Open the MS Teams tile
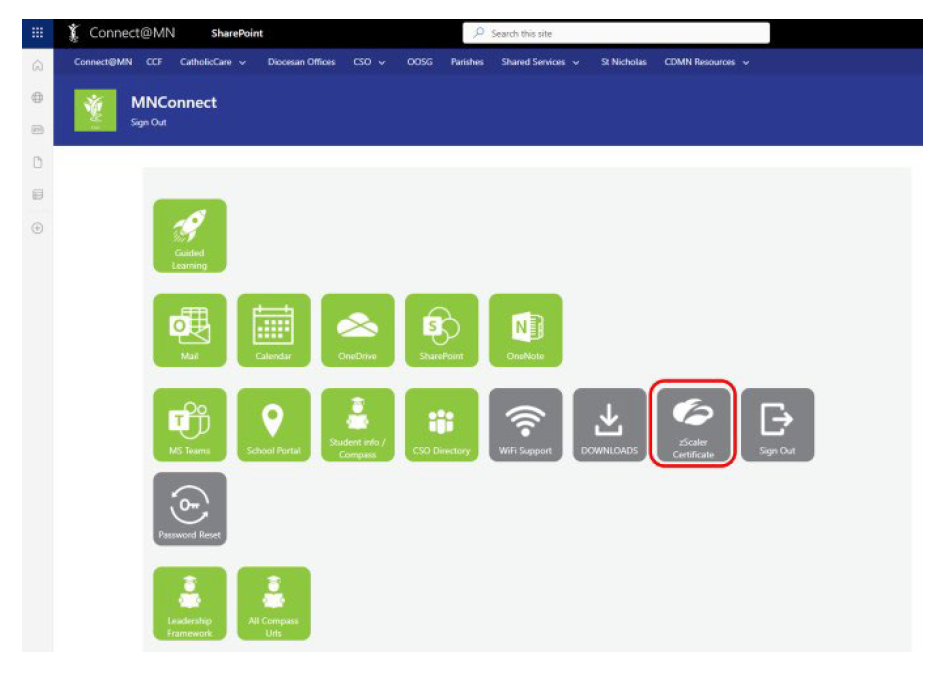 coord(189,425)
